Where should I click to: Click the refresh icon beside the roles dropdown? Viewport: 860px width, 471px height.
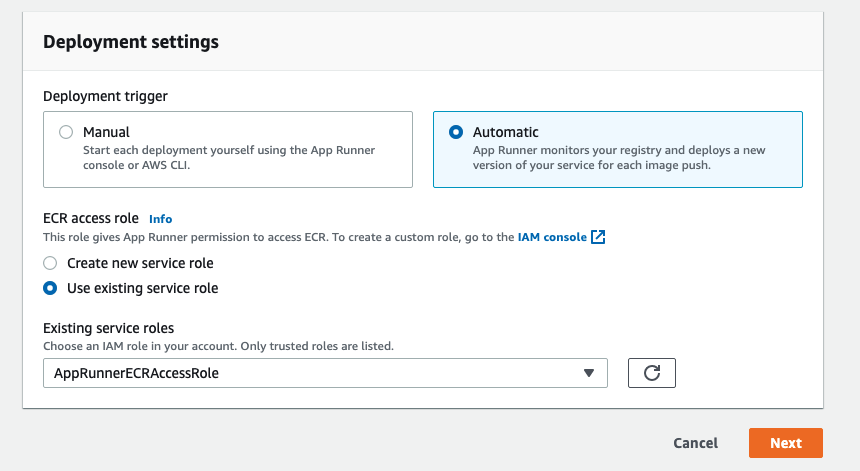pyautogui.click(x=652, y=373)
